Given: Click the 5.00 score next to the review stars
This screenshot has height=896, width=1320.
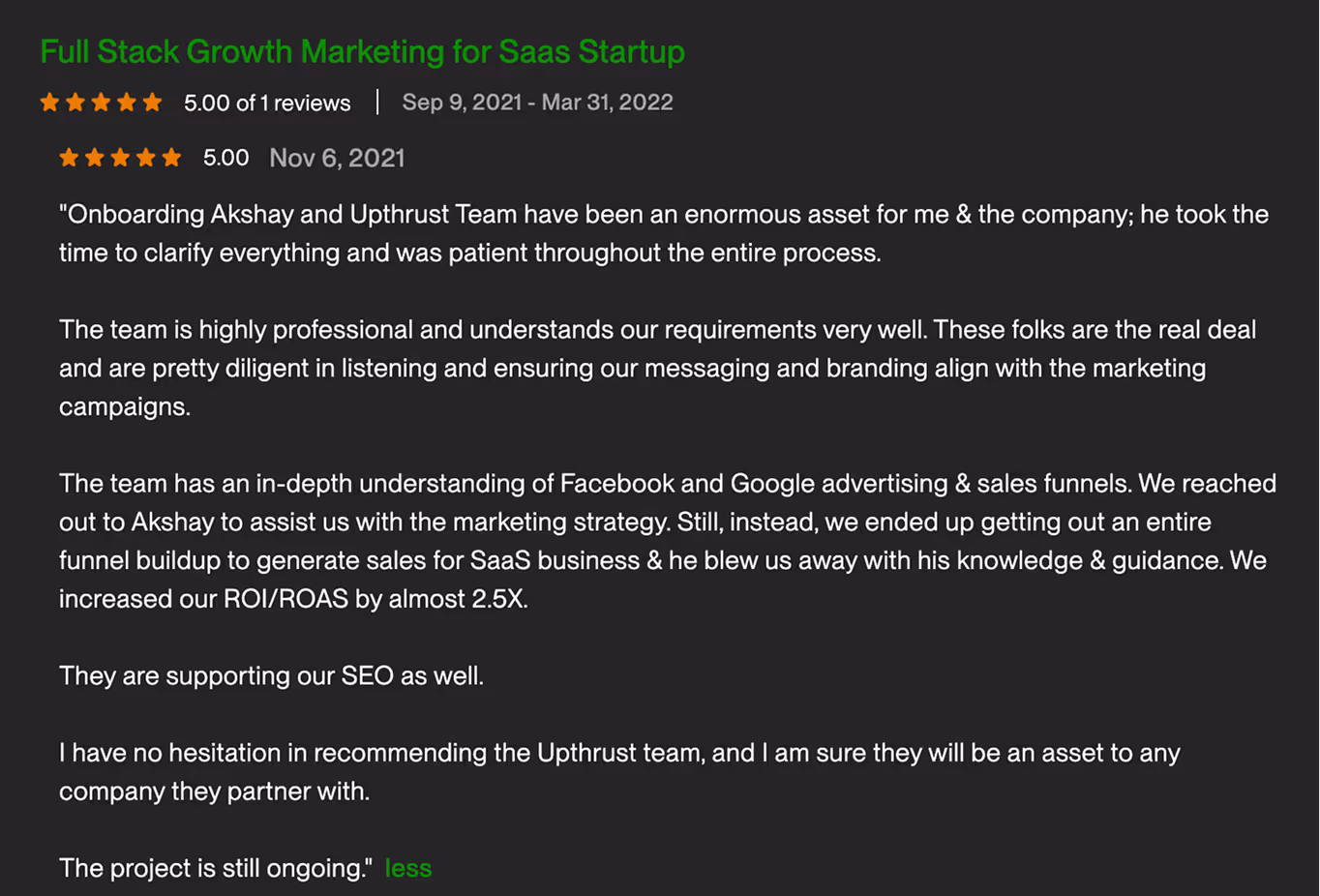Looking at the screenshot, I should tap(225, 158).
